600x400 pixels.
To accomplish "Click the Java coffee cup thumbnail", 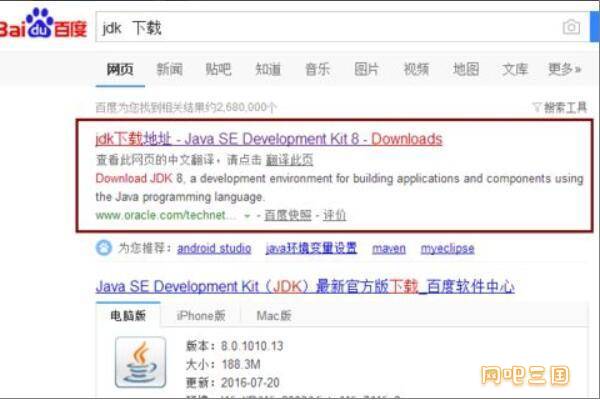I will 140,362.
